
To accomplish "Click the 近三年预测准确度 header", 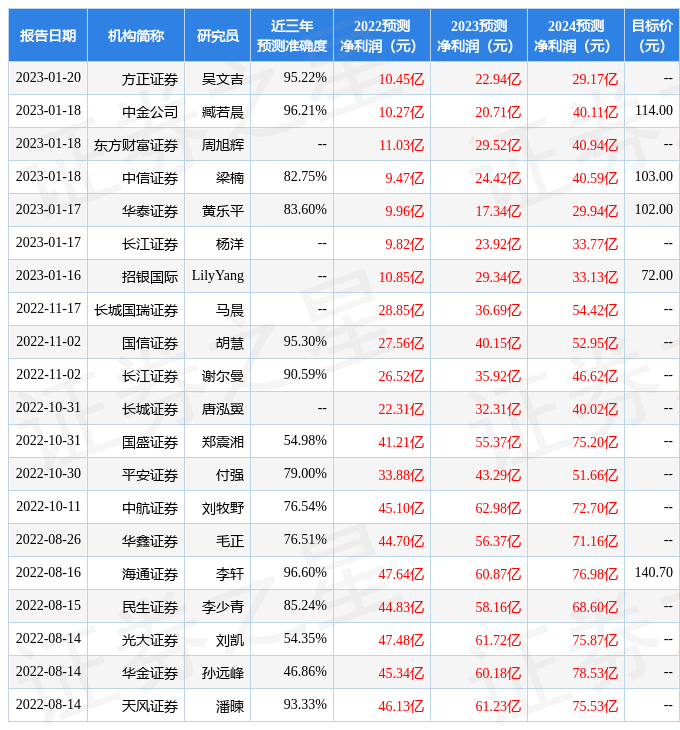I will click(x=291, y=36).
